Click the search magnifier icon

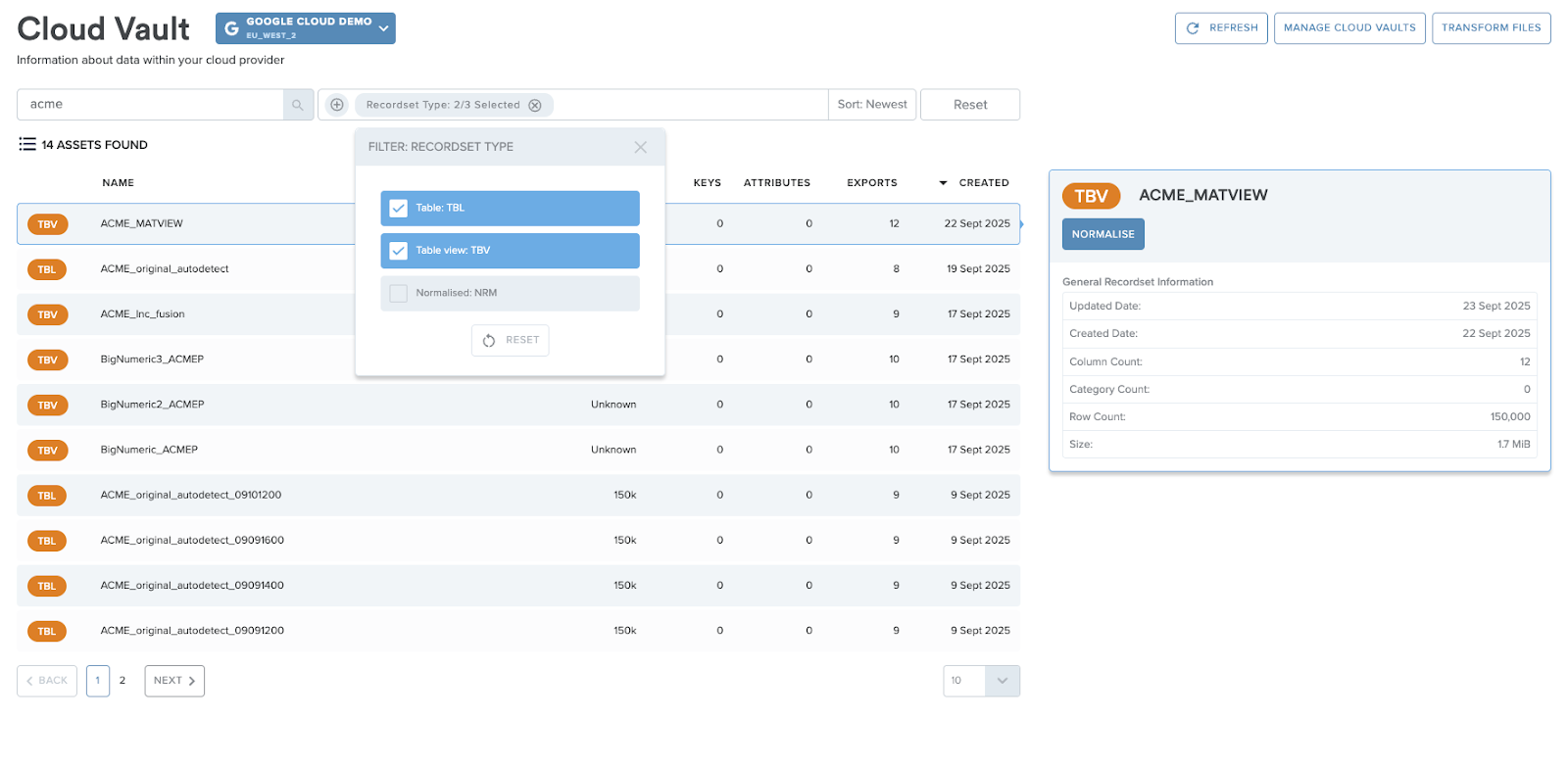click(298, 105)
